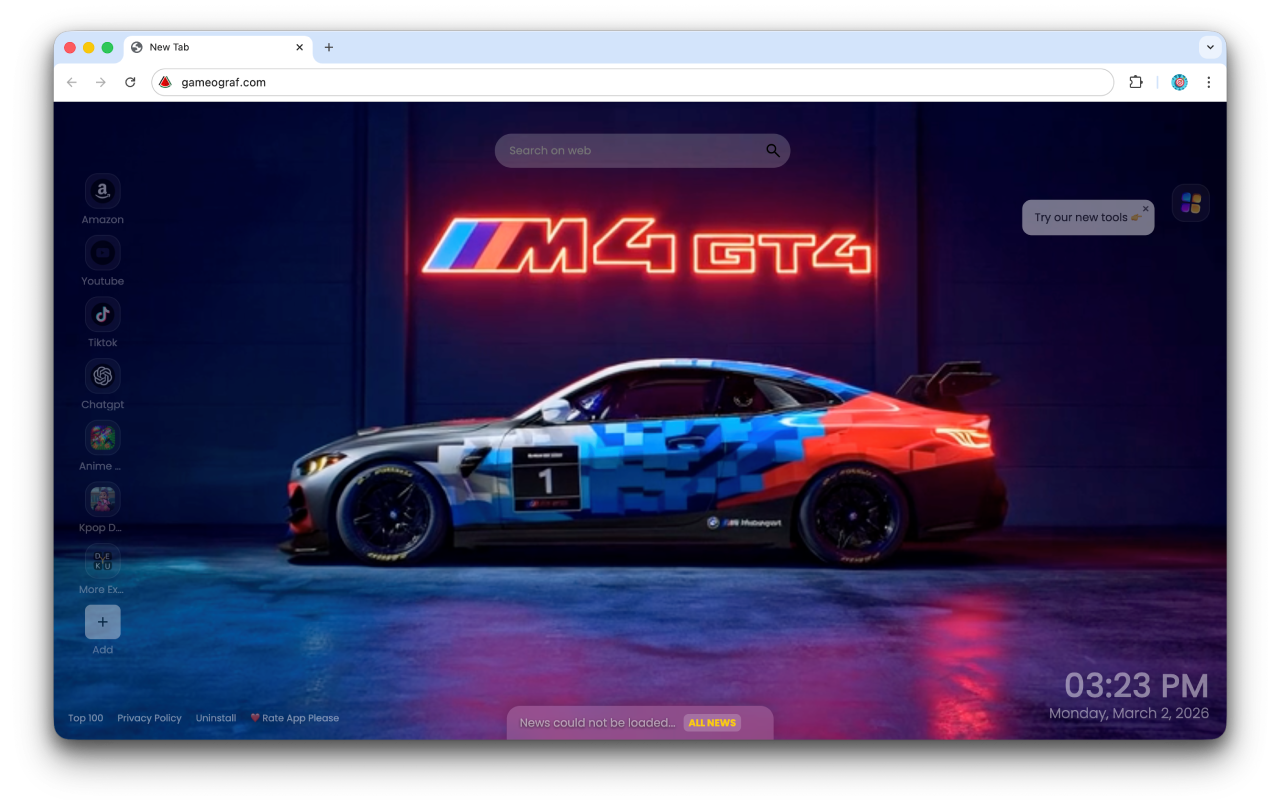Open Youtube from the sidebar
The image size is (1280, 800).
[102, 252]
